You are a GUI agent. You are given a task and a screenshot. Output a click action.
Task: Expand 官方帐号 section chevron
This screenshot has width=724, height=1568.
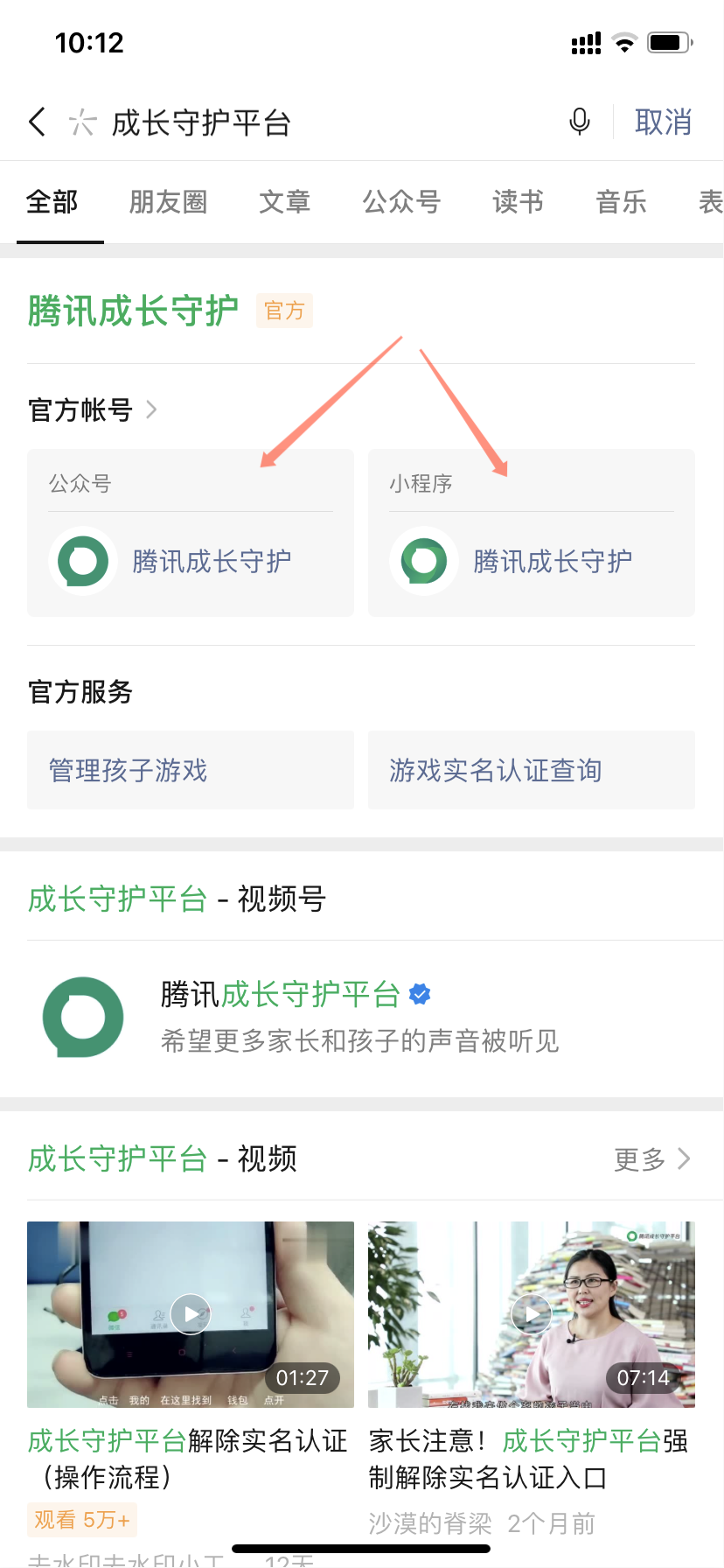pos(151,409)
